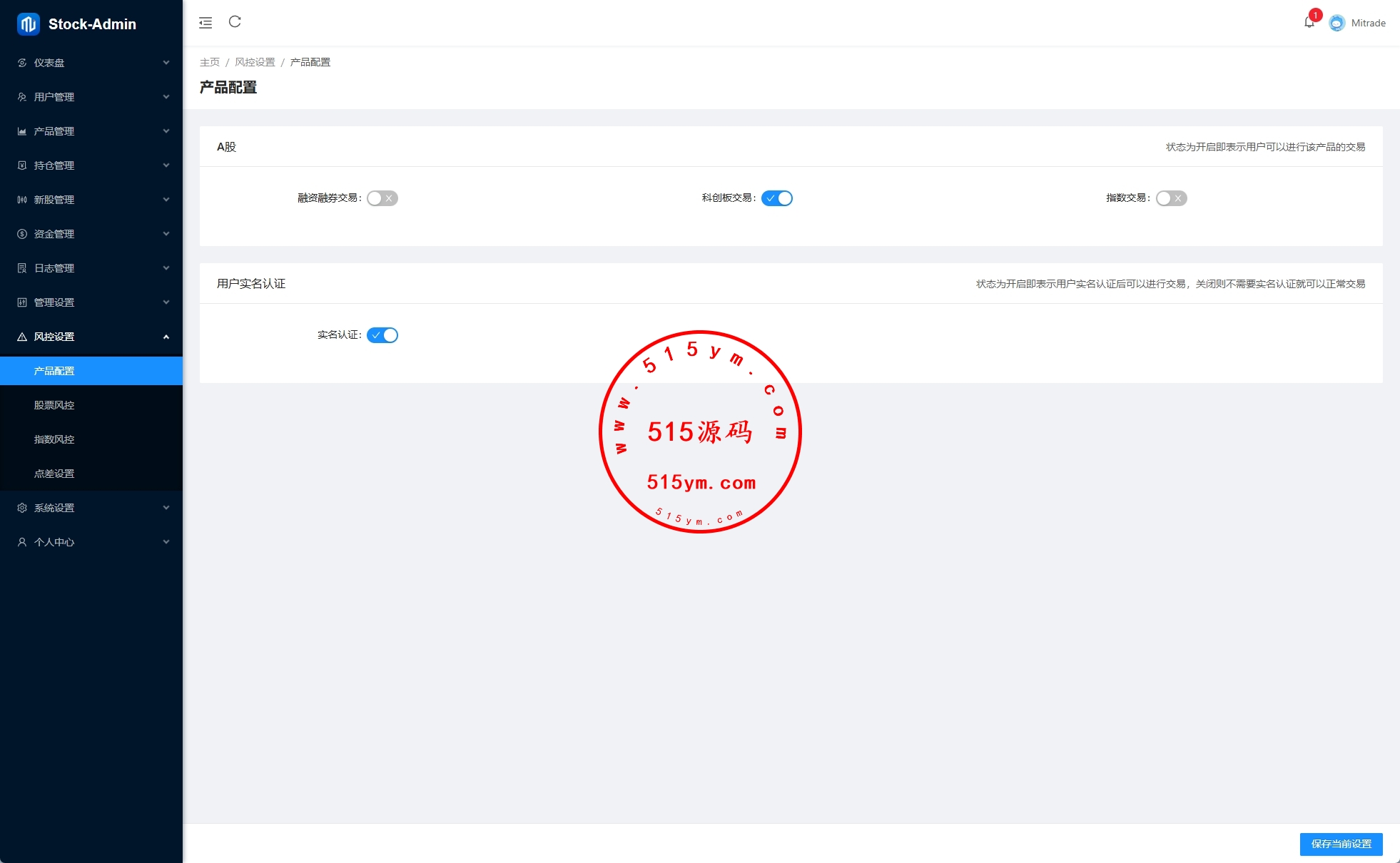Click the 资金管理 coin icon

(22, 234)
